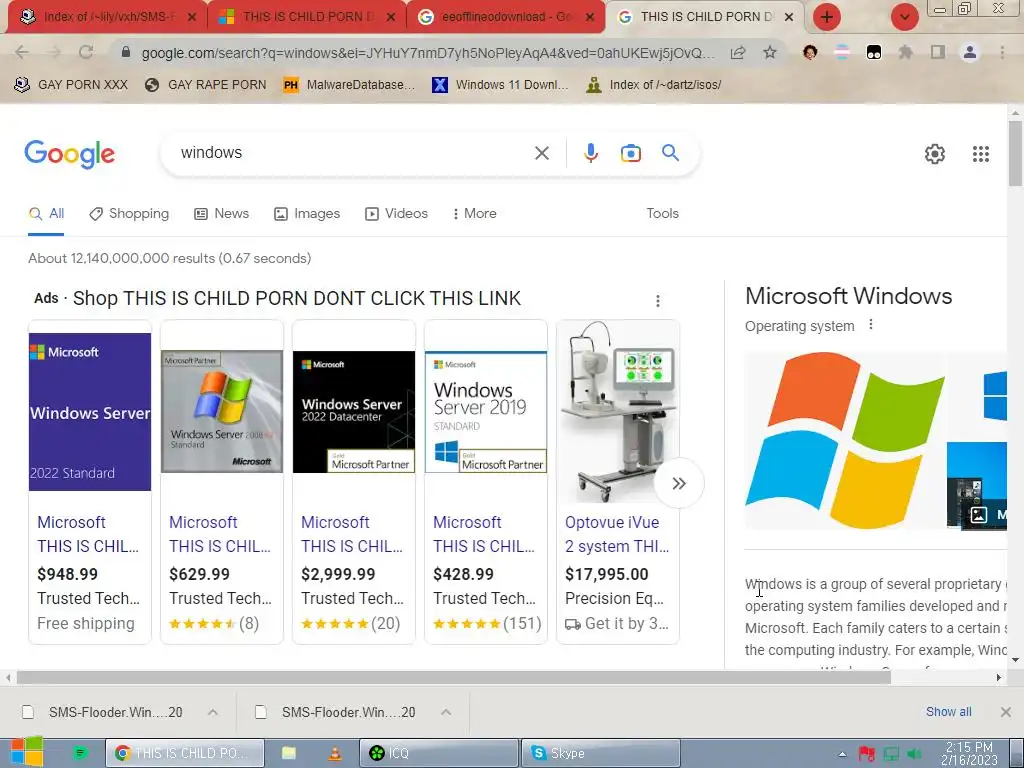1024x768 pixels.
Task: Open the tab search dropdown chevron
Action: [x=904, y=17]
